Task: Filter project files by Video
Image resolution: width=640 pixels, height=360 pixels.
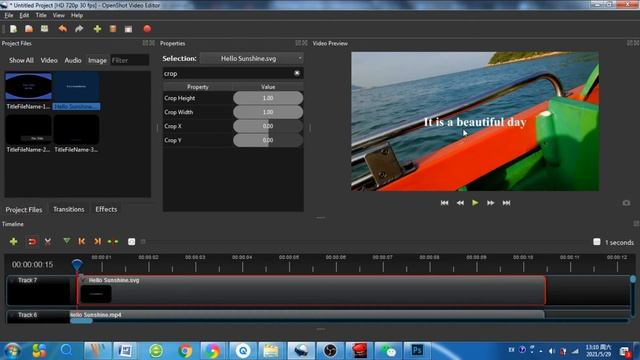Action: (49, 60)
